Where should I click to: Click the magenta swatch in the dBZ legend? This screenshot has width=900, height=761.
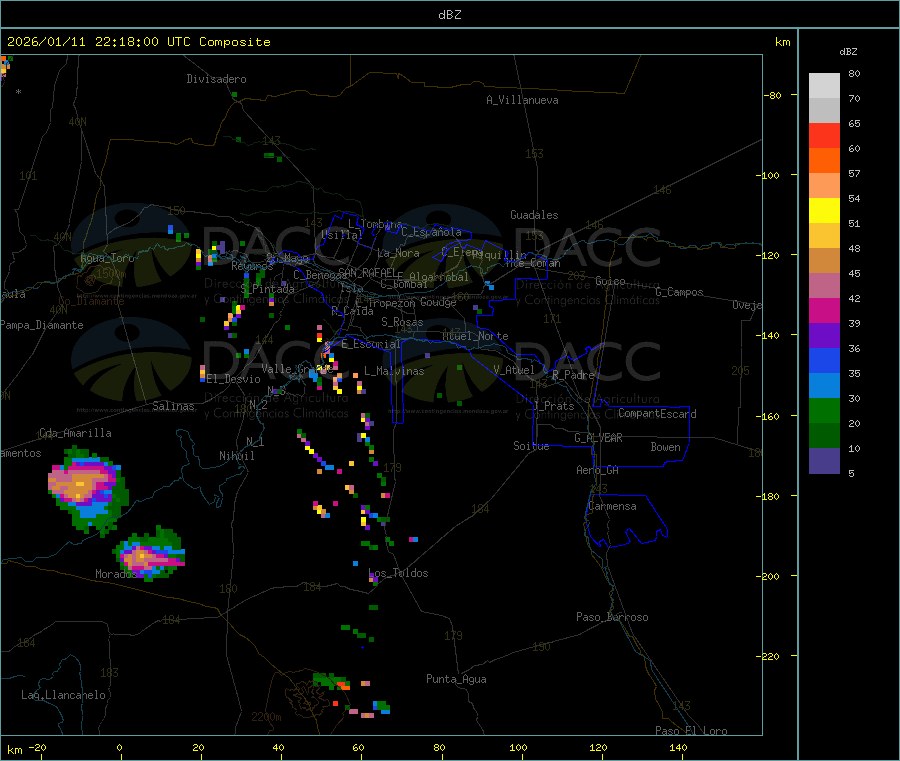(x=824, y=310)
